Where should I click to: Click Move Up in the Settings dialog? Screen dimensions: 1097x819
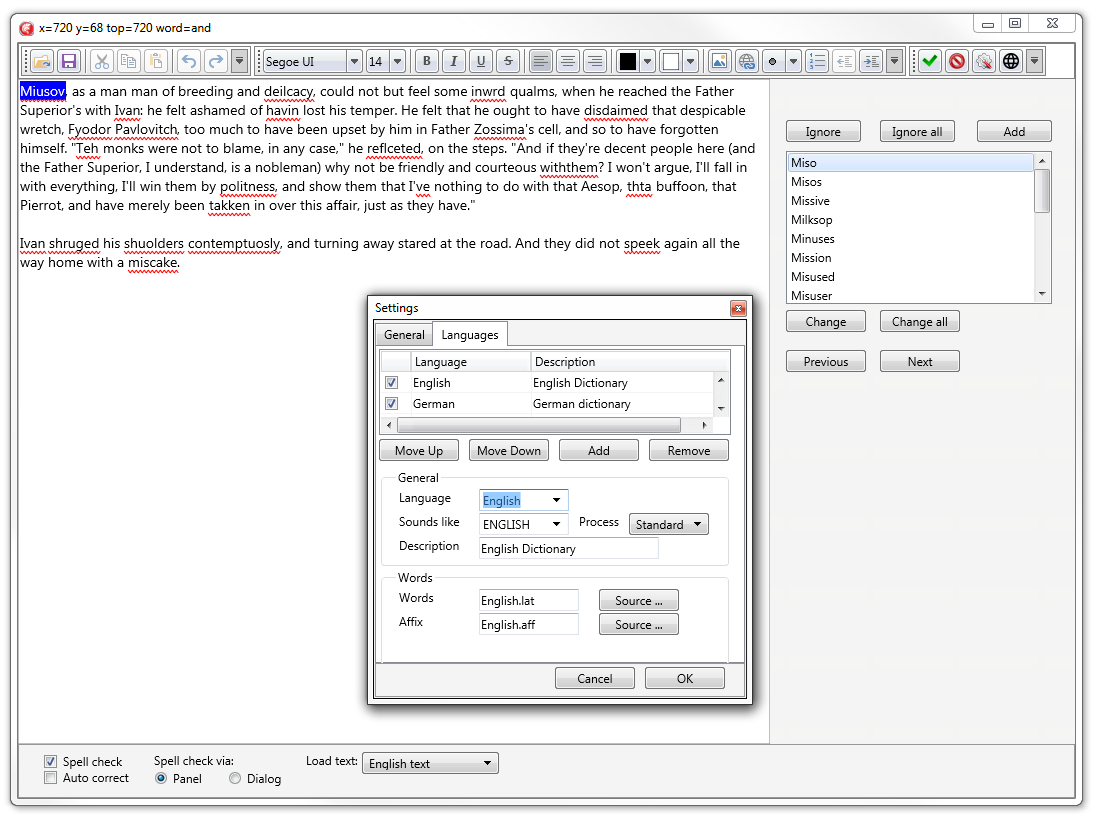click(419, 450)
